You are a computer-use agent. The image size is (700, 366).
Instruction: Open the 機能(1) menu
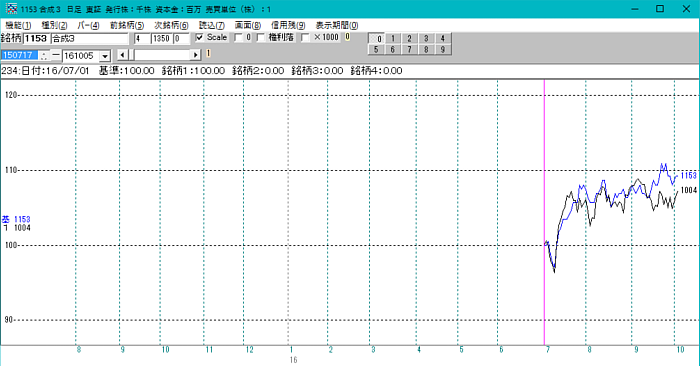coord(18,25)
